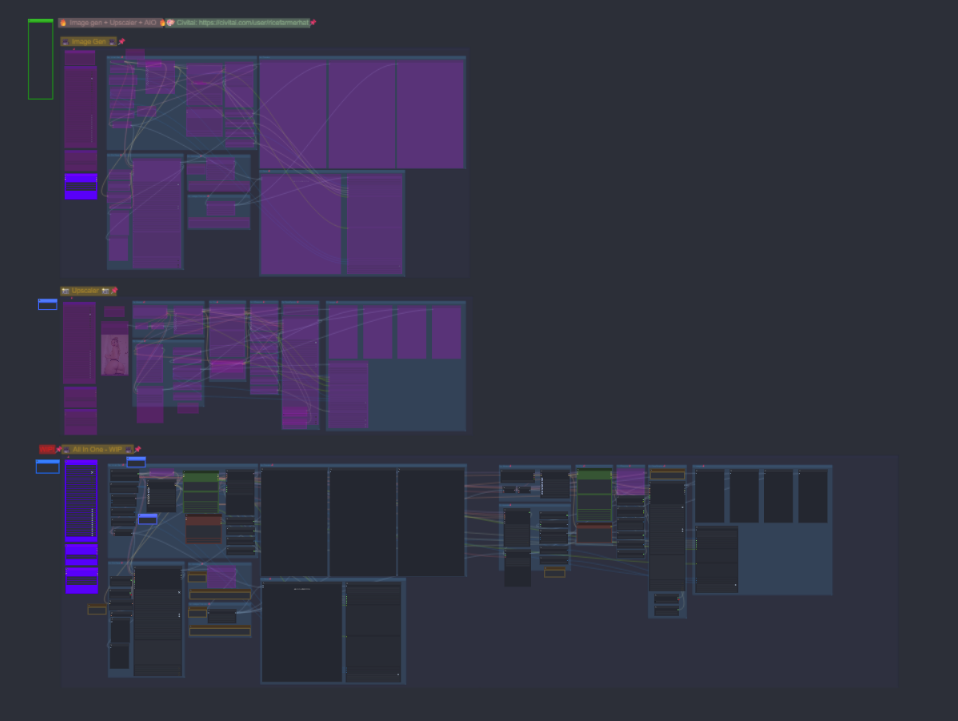Select the 'Image Gen' group label
This screenshot has width=958, height=721.
point(89,42)
